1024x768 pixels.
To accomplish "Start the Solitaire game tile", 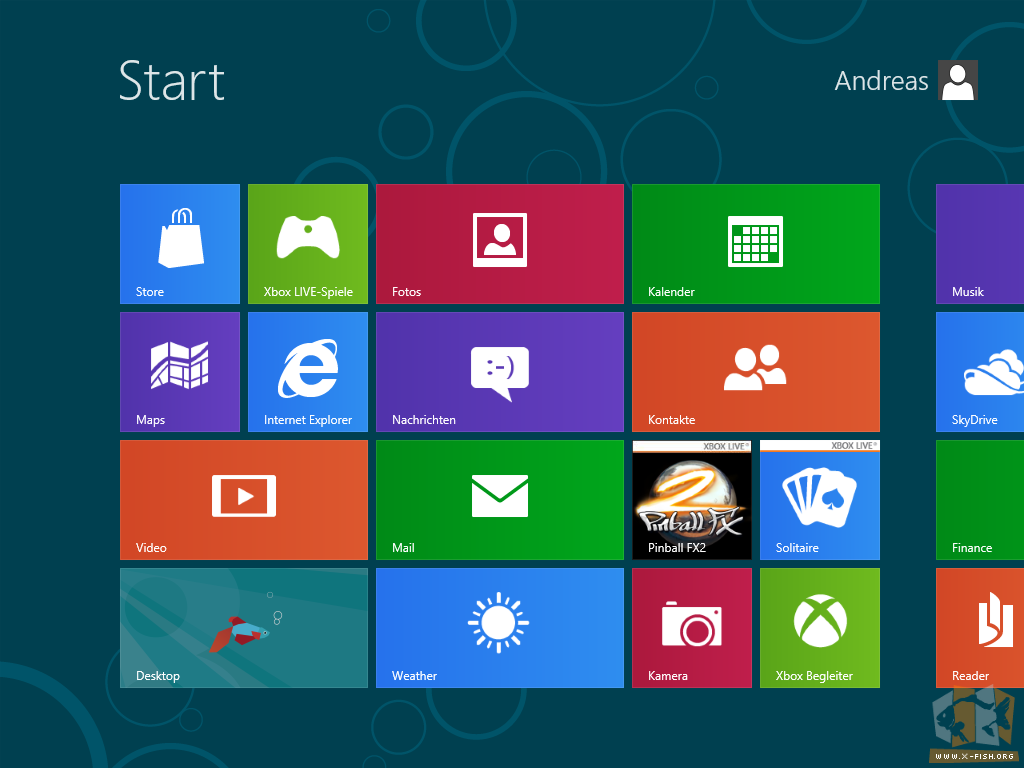I will 820,500.
